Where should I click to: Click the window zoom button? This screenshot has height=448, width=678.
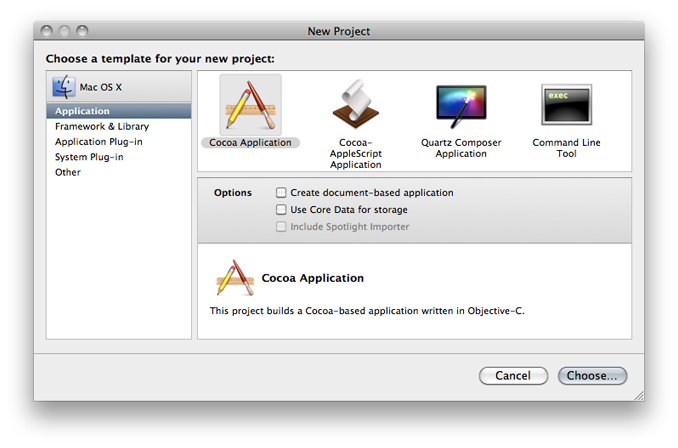pos(82,32)
